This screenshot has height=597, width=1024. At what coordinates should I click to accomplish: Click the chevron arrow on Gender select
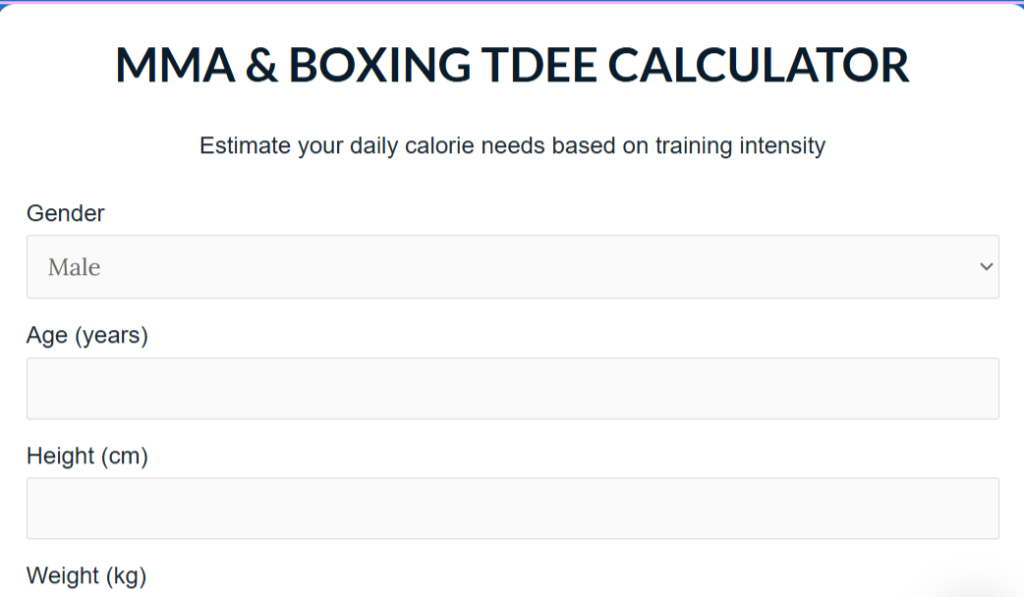[x=986, y=267]
